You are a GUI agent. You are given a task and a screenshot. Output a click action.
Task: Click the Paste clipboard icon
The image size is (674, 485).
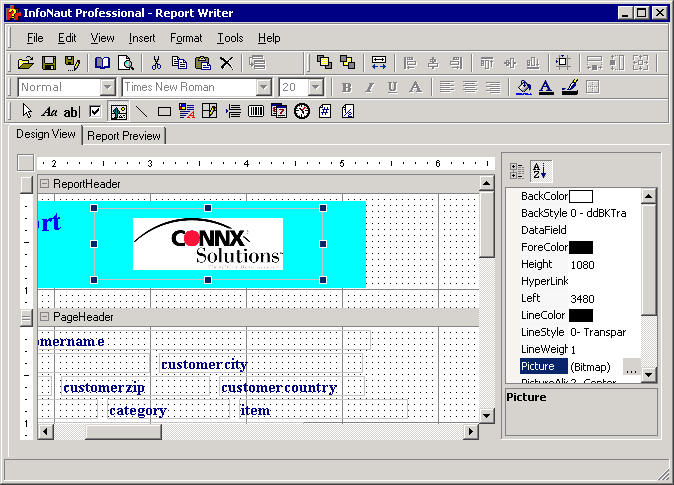[202, 63]
